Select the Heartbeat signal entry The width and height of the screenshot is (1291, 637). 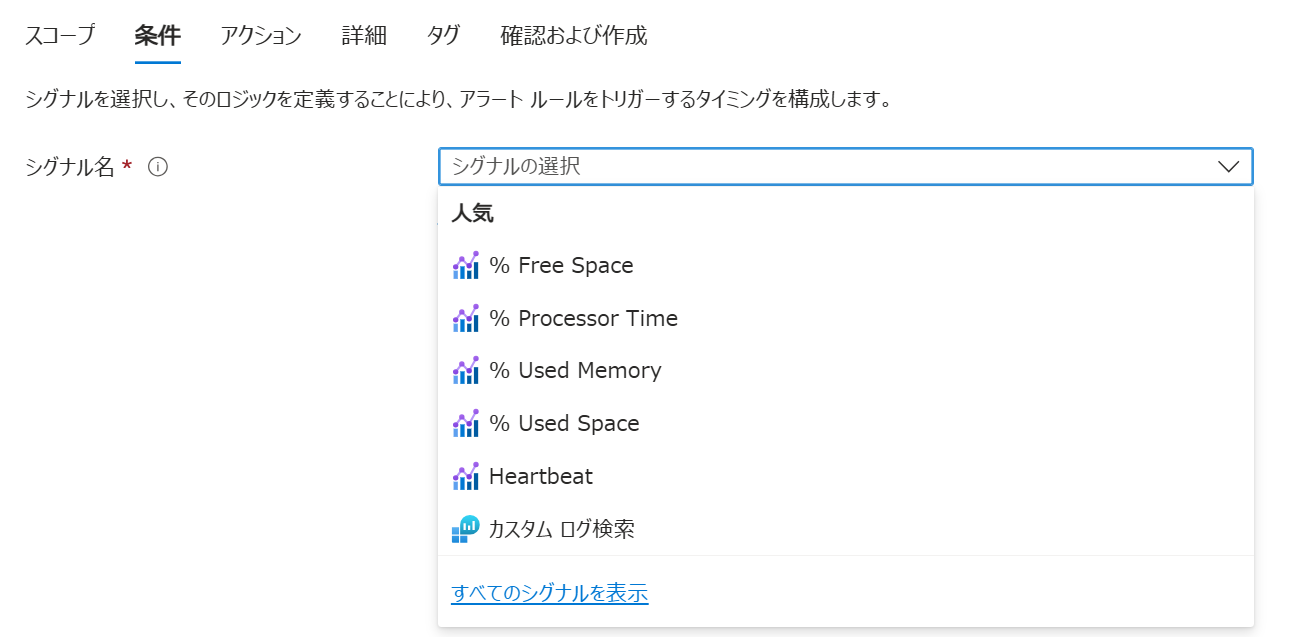coord(541,476)
